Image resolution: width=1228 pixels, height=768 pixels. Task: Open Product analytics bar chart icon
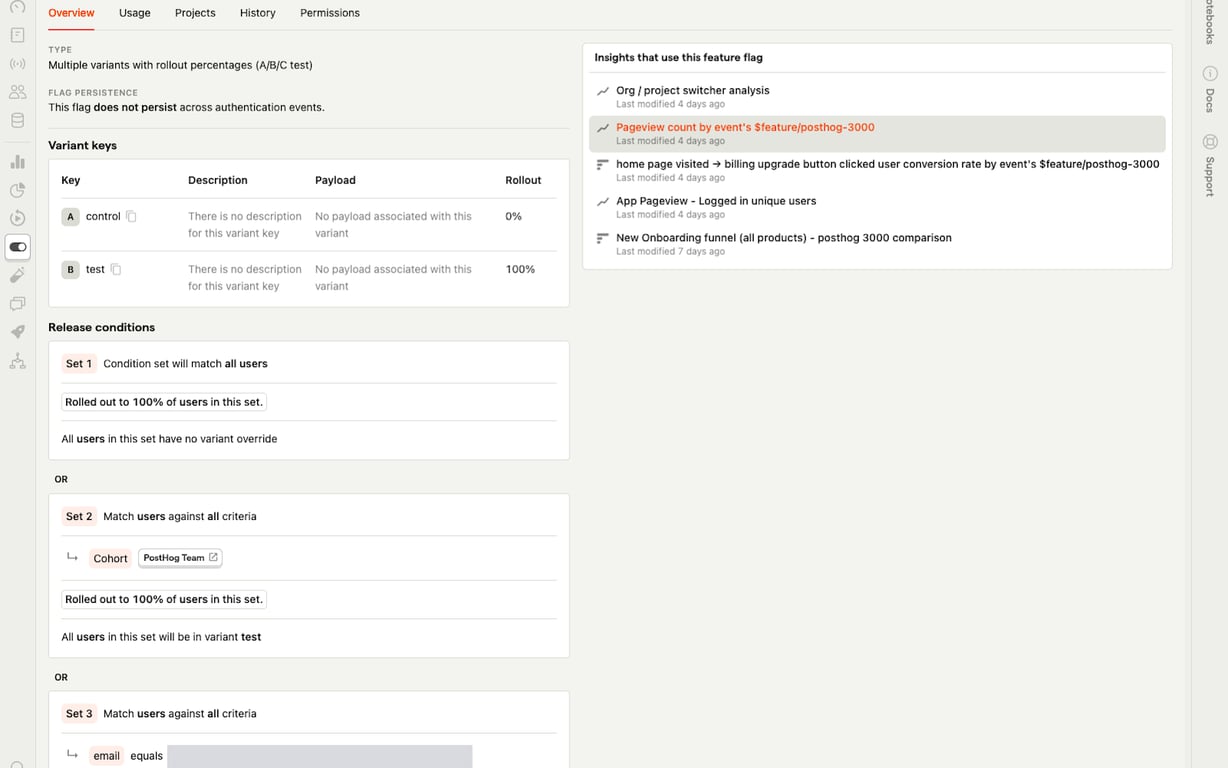(17, 162)
